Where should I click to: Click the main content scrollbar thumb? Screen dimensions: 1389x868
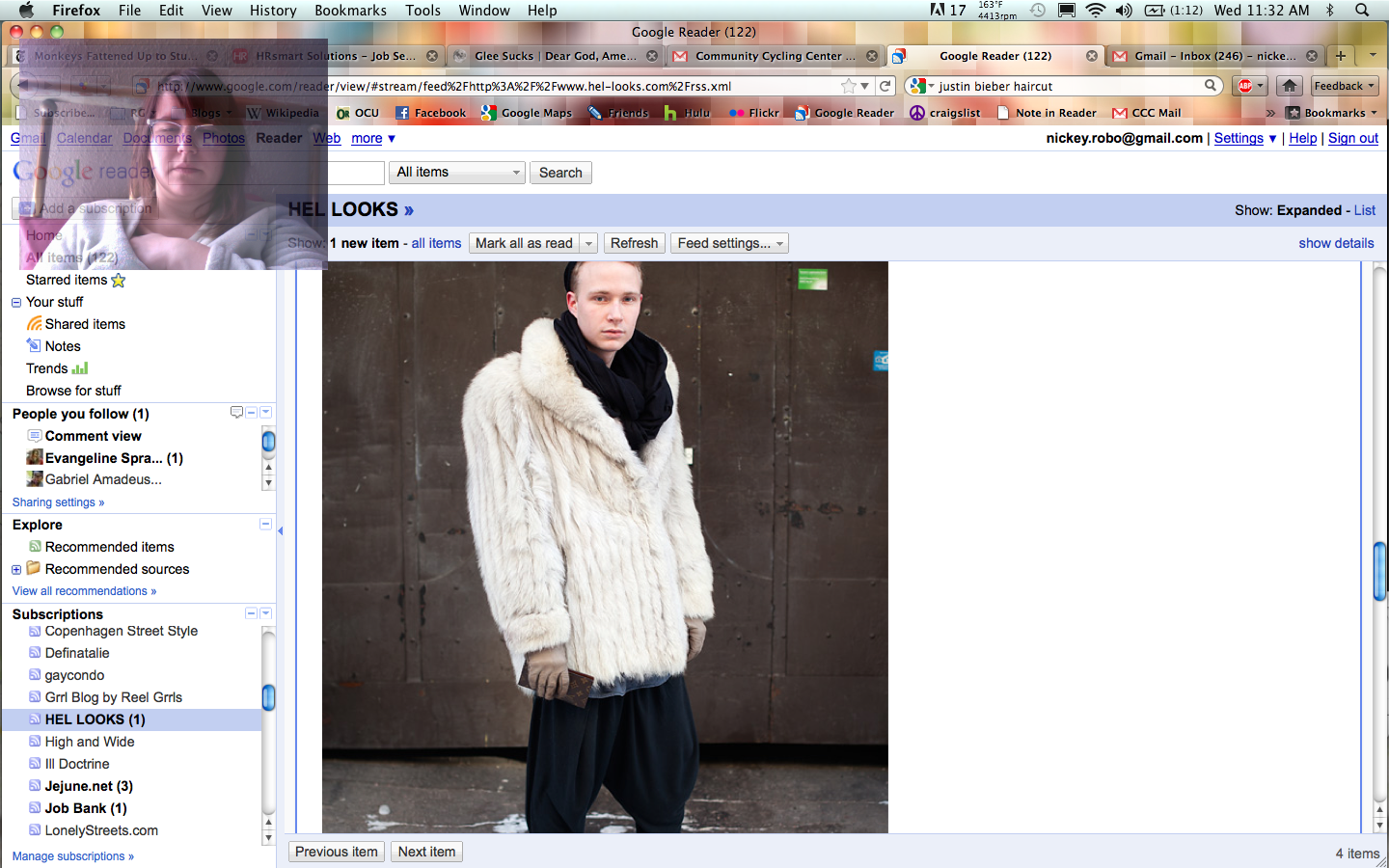click(x=1379, y=572)
